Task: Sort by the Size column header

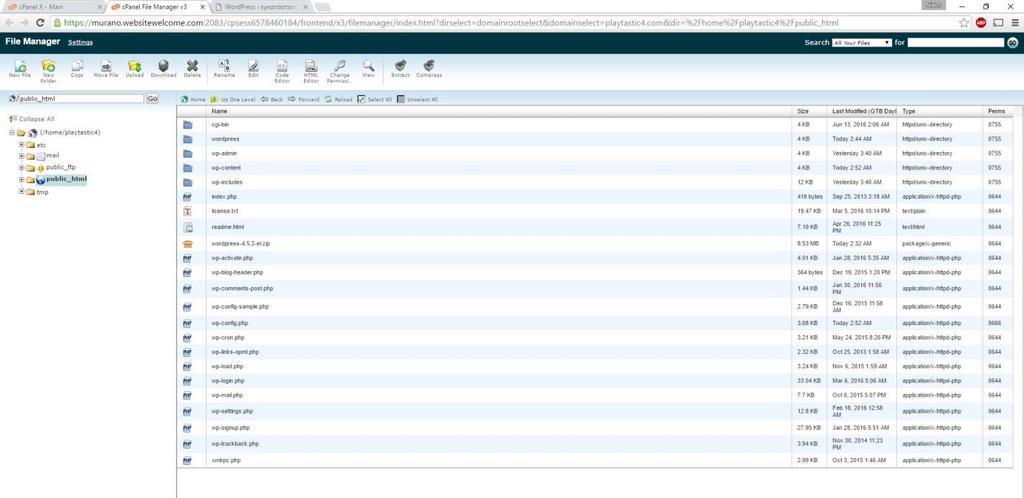Action: click(x=810, y=112)
